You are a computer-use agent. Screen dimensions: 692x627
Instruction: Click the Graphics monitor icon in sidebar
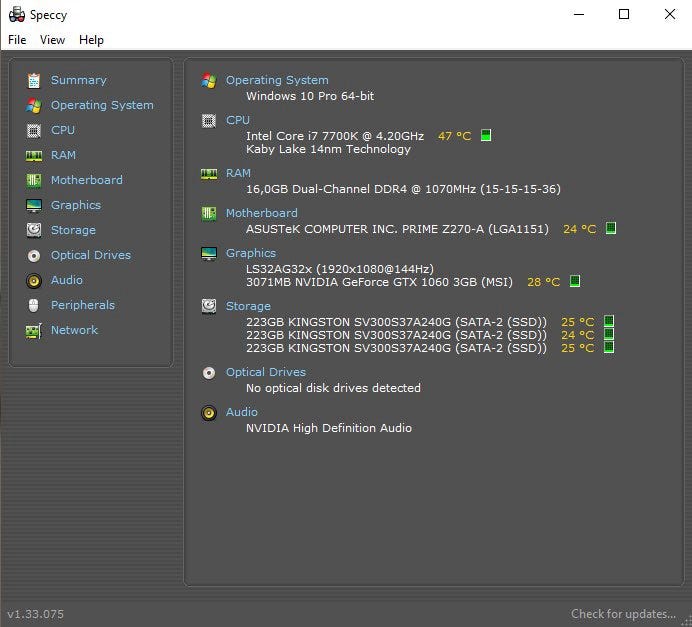[34, 205]
